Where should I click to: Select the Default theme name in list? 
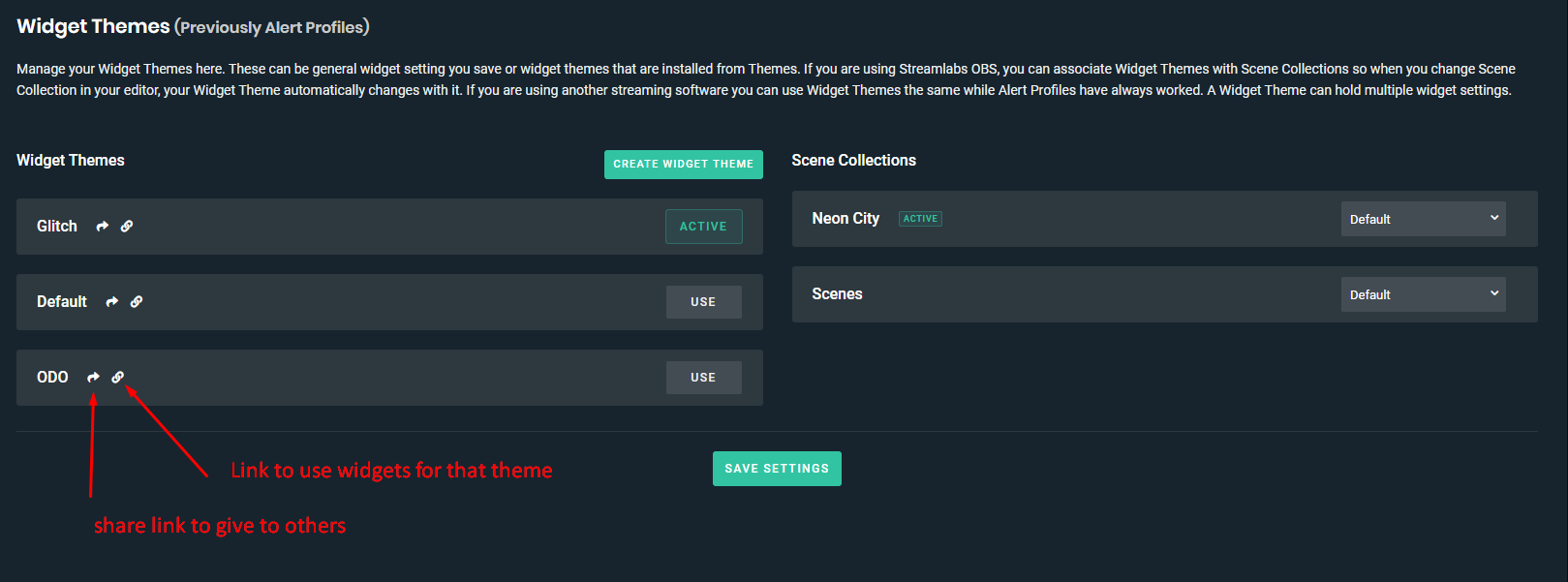point(62,302)
